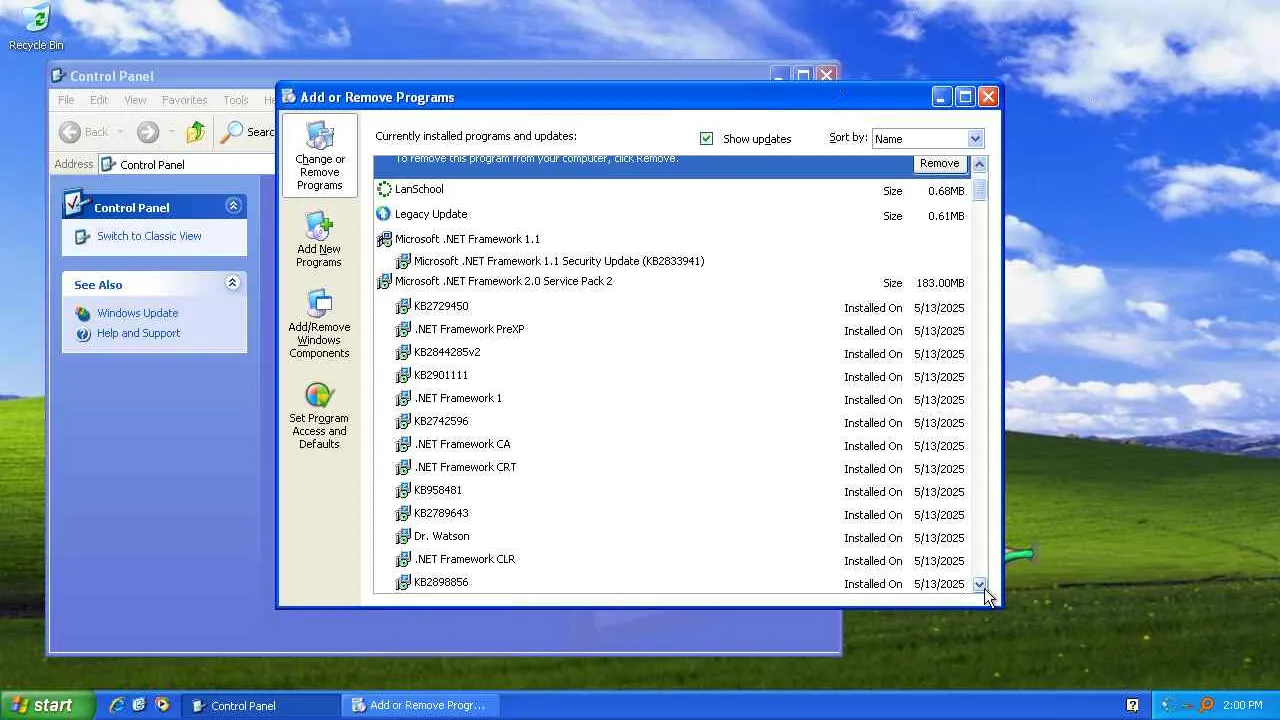Viewport: 1280px width, 720px height.
Task: Select the KB2742596 update row
Action: [x=672, y=422]
